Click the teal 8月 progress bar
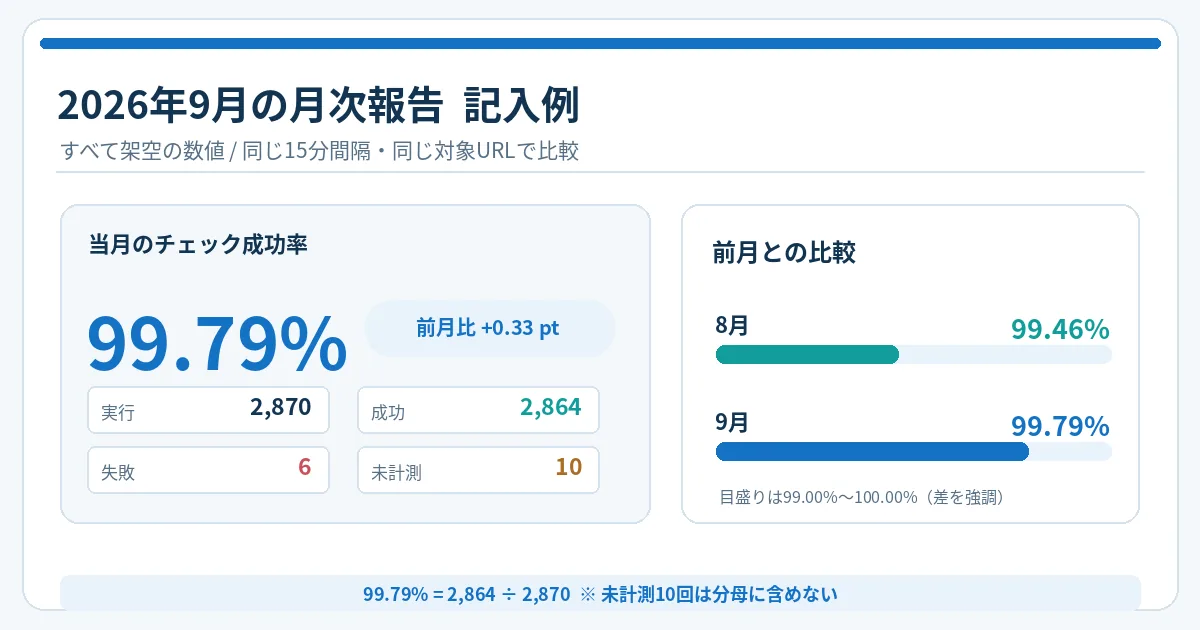Viewport: 1200px width, 630px height. click(807, 355)
